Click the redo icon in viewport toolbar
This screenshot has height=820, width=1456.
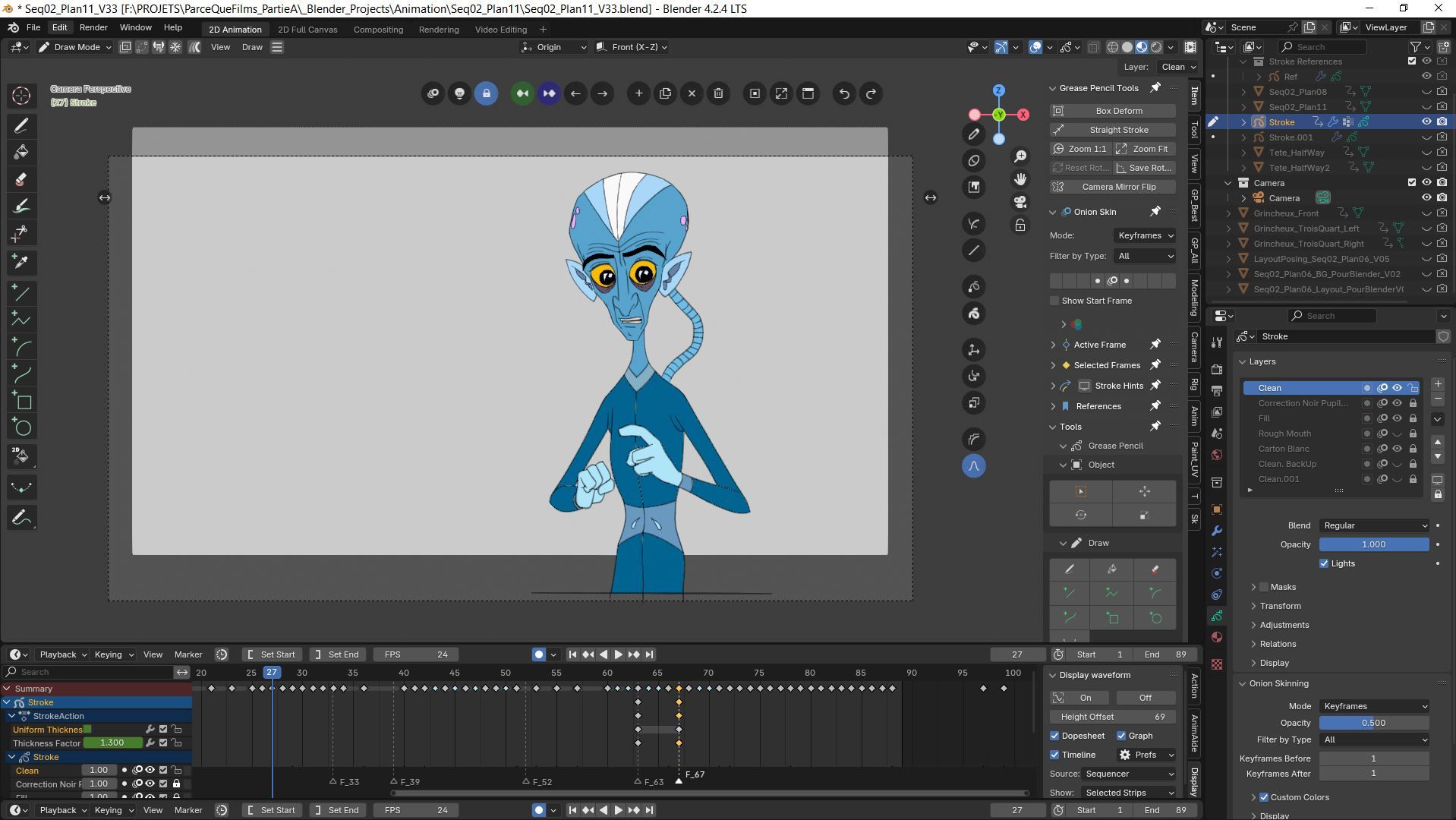click(871, 93)
